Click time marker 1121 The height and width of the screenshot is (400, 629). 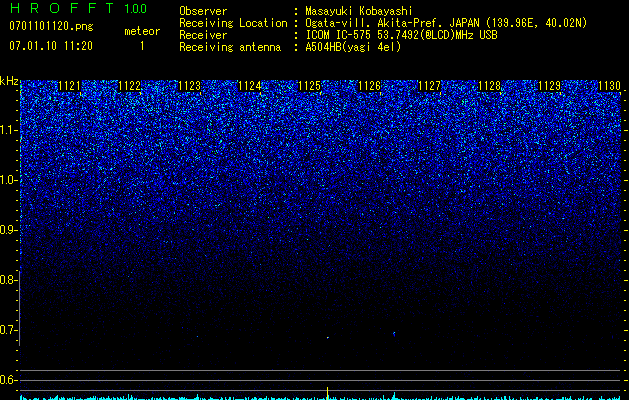click(x=69, y=86)
